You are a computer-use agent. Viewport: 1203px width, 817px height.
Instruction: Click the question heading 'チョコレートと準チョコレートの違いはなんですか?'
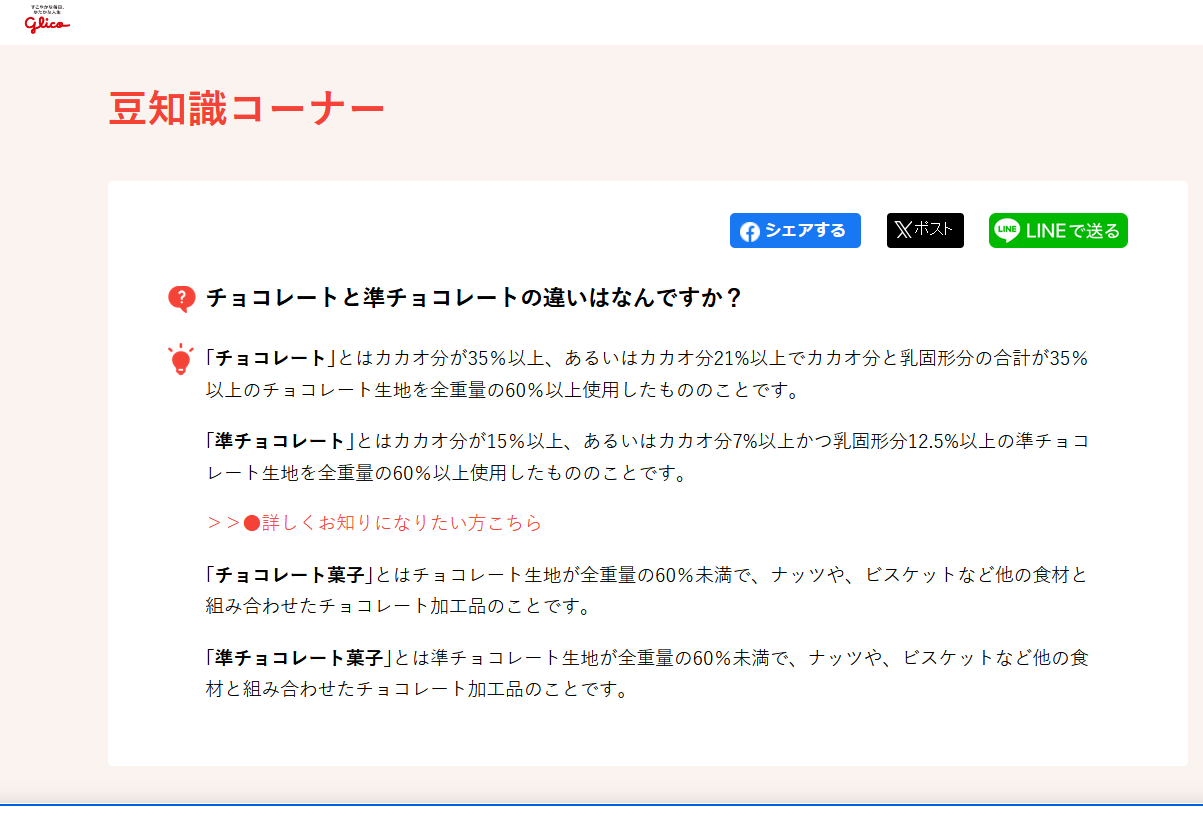[x=474, y=298]
